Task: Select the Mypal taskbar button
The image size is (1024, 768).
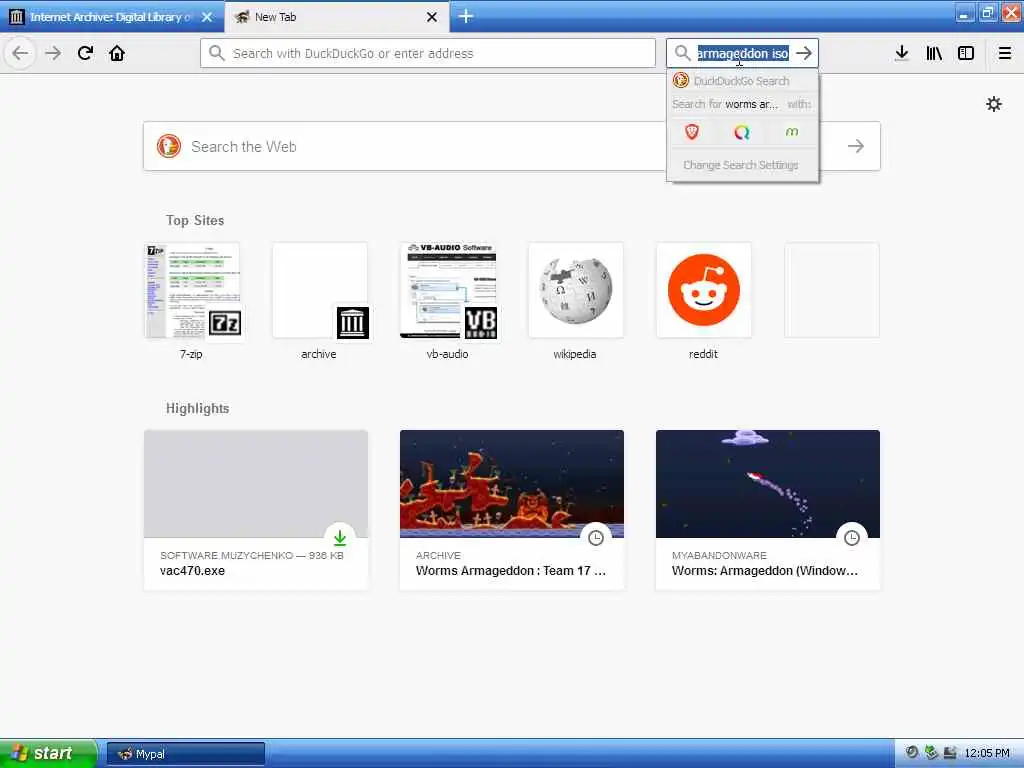Action: tap(185, 754)
